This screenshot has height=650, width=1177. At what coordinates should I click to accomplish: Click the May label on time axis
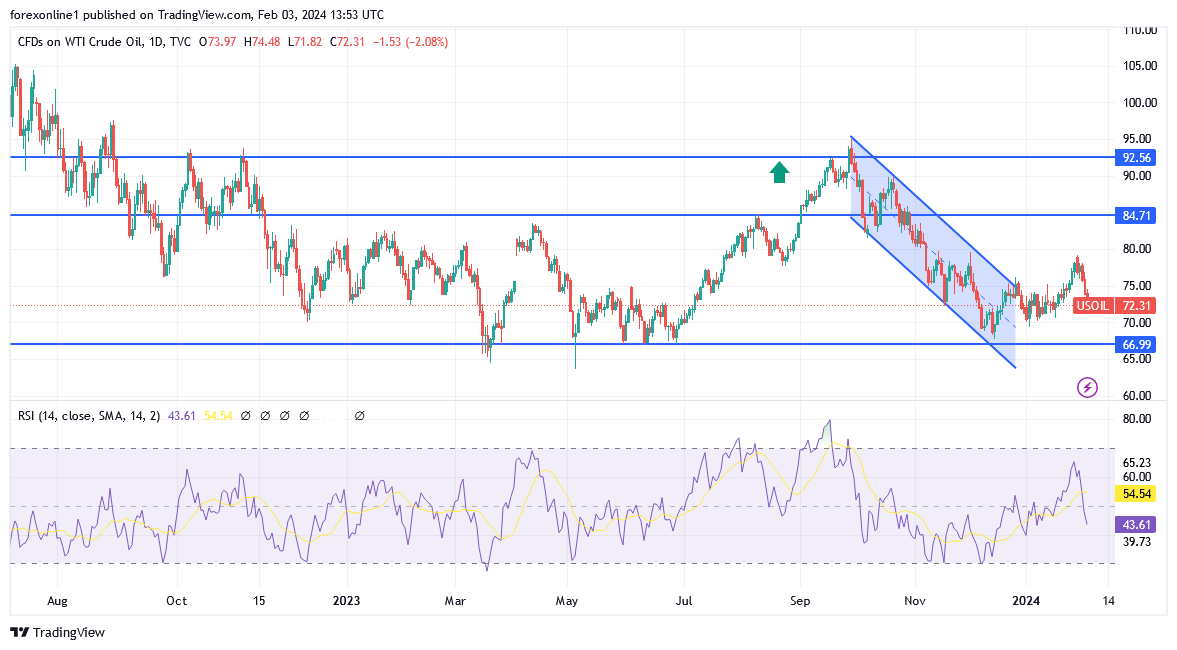point(567,600)
